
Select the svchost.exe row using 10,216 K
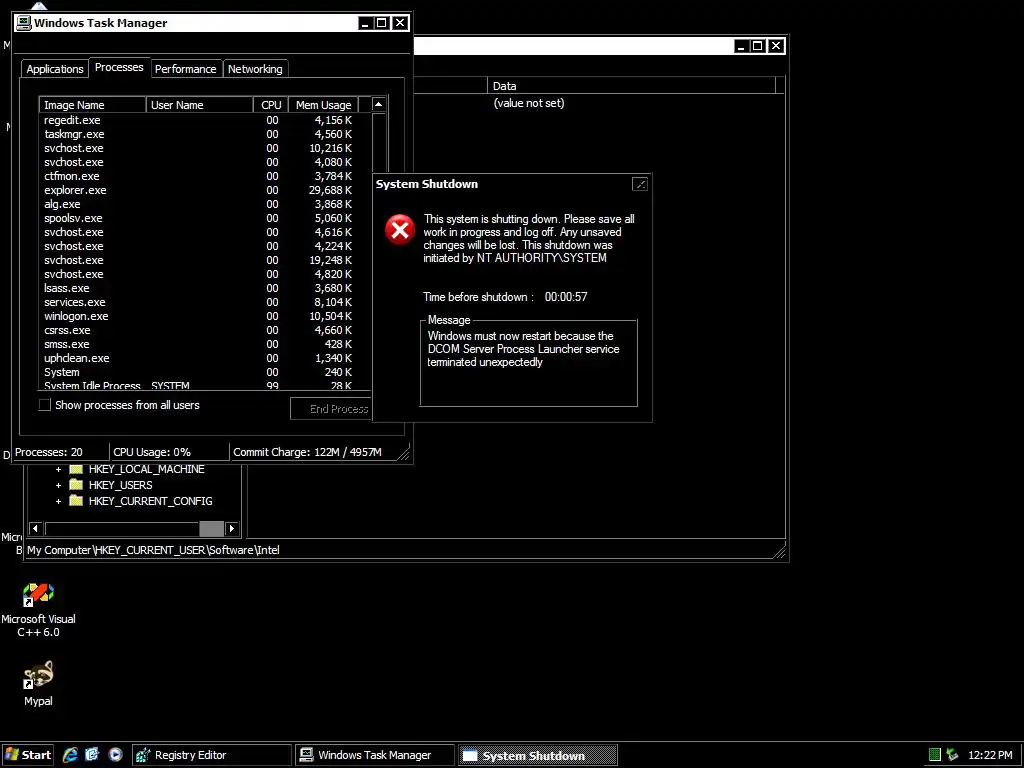coord(204,148)
